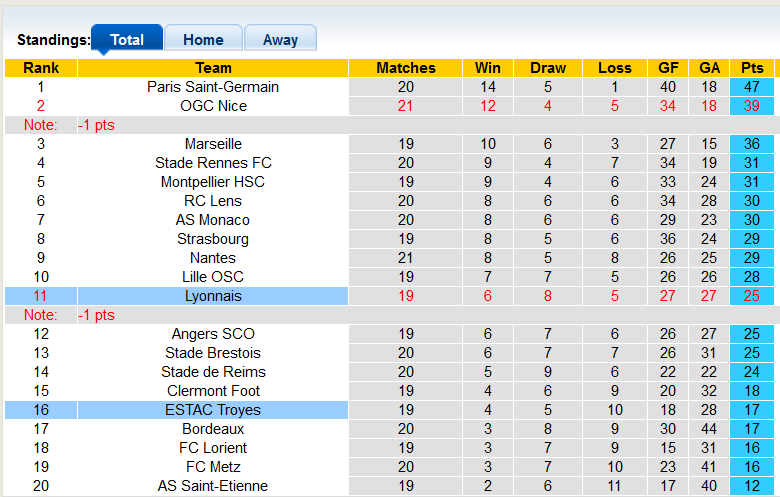Screen dimensions: 780x497
Task: Click PSG's 47 points cell
Action: (752, 87)
